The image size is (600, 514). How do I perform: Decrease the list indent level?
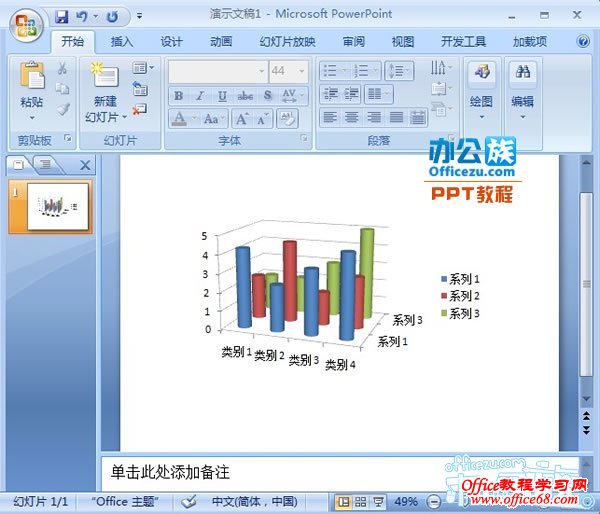pyautogui.click(x=329, y=94)
